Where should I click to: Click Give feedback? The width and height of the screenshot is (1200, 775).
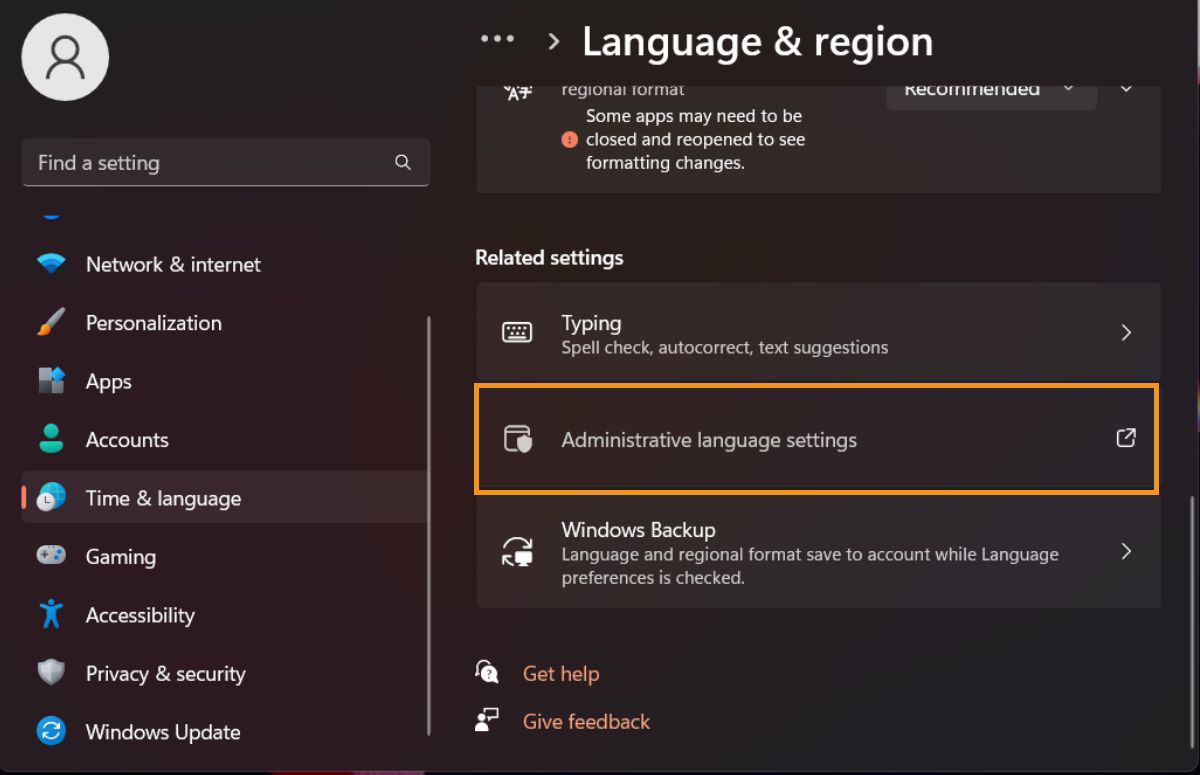click(x=586, y=721)
